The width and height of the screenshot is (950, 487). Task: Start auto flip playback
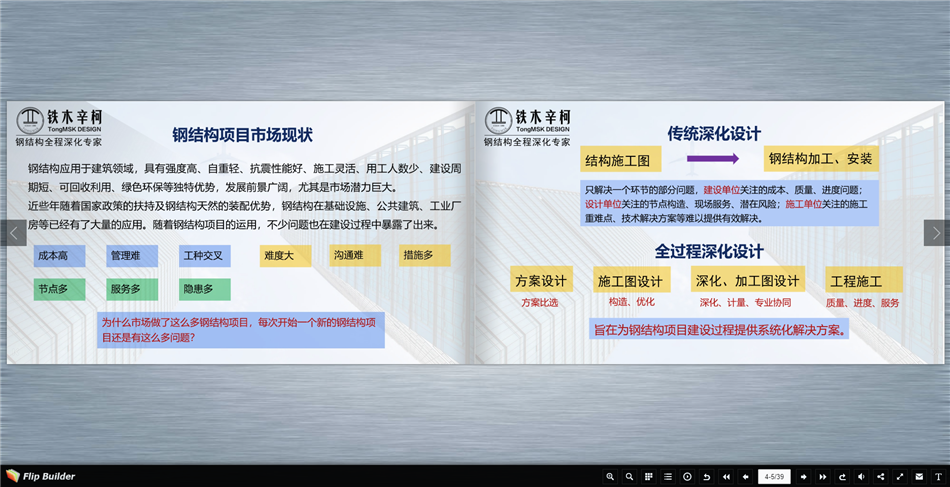pyautogui.click(x=687, y=477)
